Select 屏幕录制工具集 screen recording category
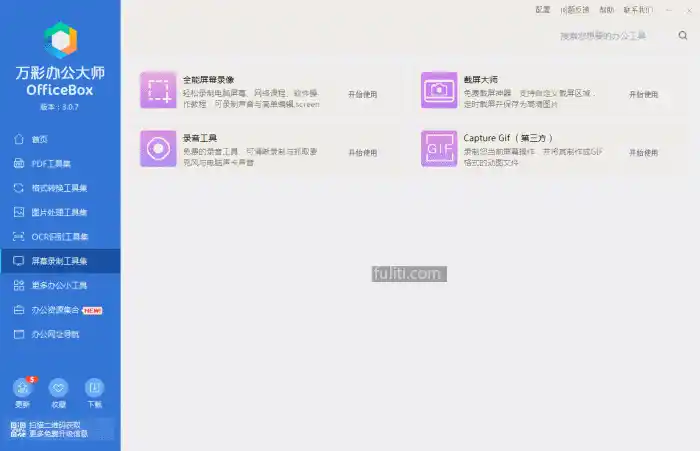The width and height of the screenshot is (700, 451). pos(60,261)
